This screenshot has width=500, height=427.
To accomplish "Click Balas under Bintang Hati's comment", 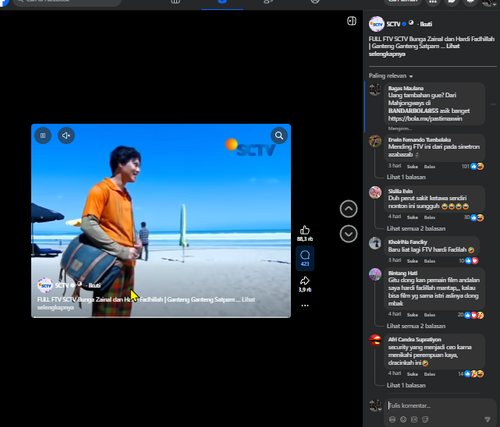I will click(x=430, y=315).
